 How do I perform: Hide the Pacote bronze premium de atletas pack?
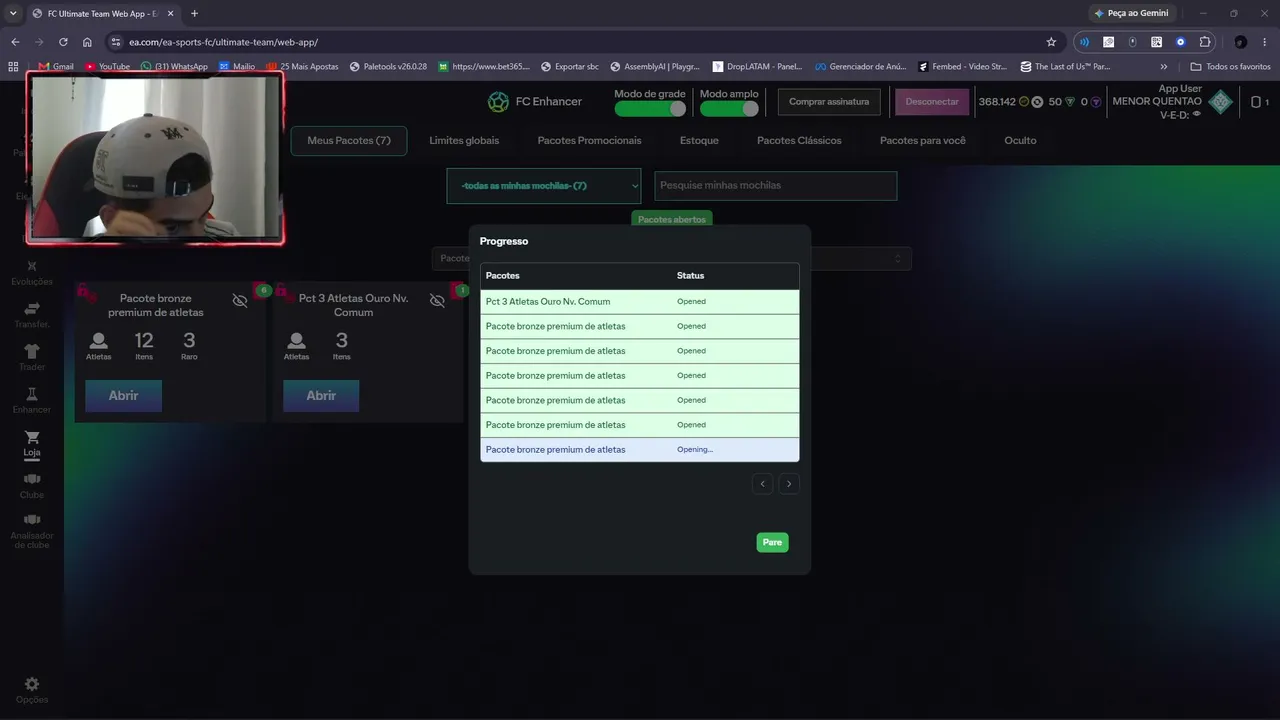tap(240, 301)
